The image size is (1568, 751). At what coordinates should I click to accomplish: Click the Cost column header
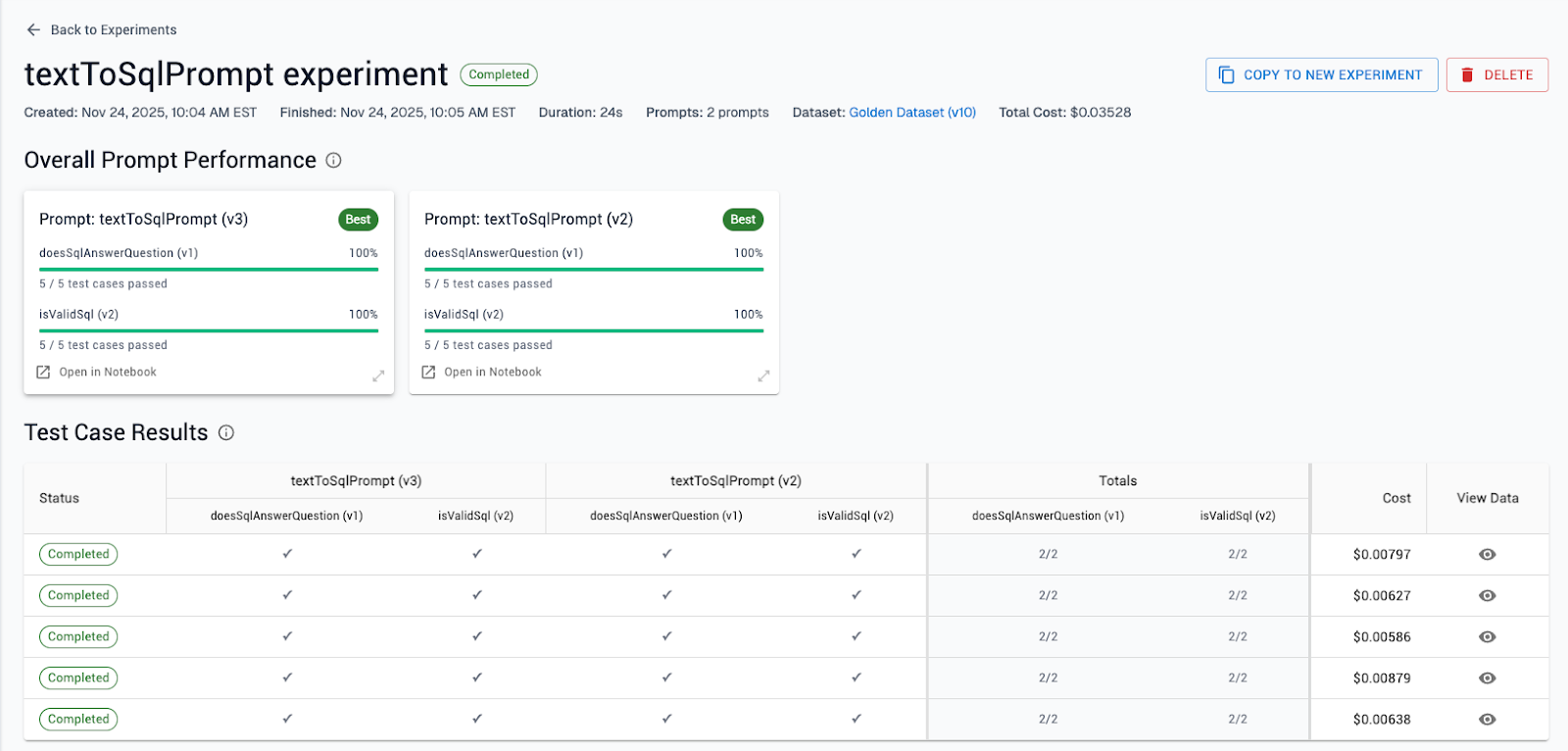click(1396, 498)
